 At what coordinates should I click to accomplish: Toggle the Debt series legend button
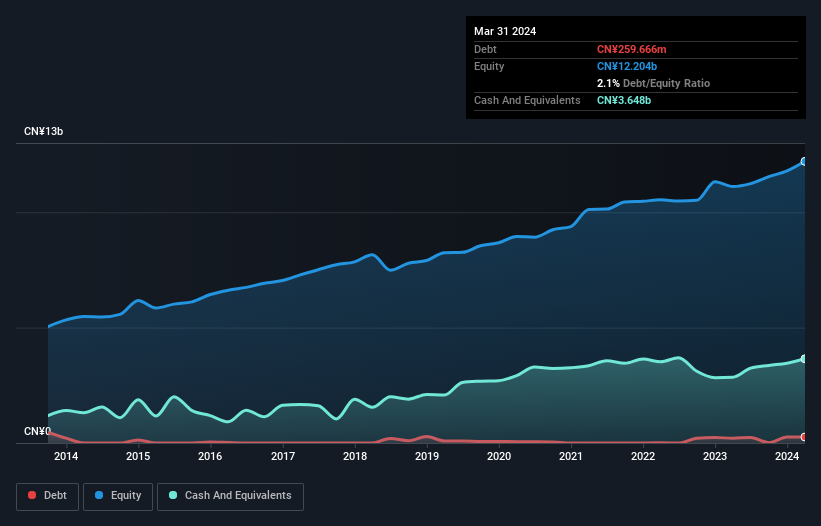click(x=47, y=496)
